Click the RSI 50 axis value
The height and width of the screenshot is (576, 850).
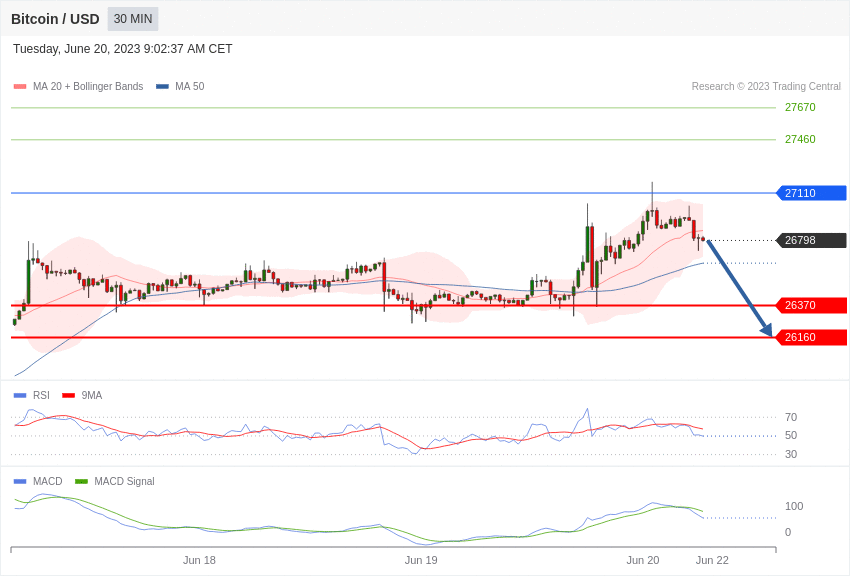791,435
